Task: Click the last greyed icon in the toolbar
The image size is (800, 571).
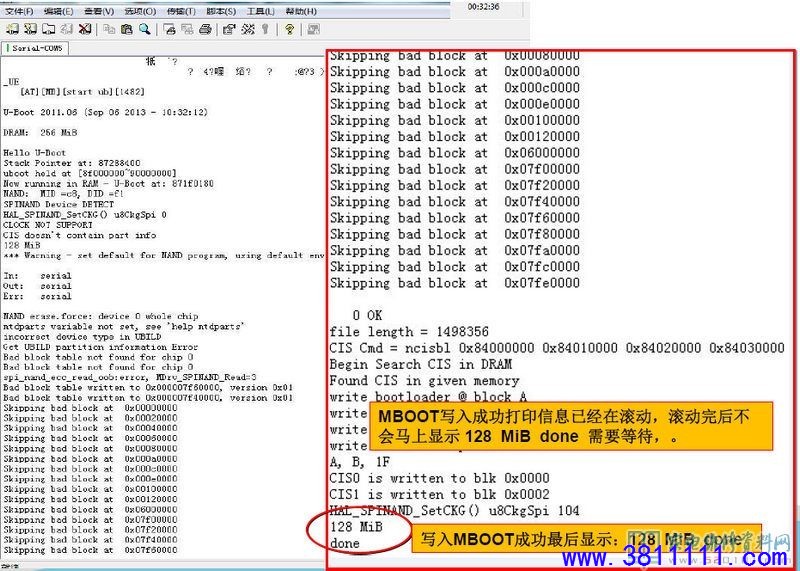Action: (x=313, y=29)
